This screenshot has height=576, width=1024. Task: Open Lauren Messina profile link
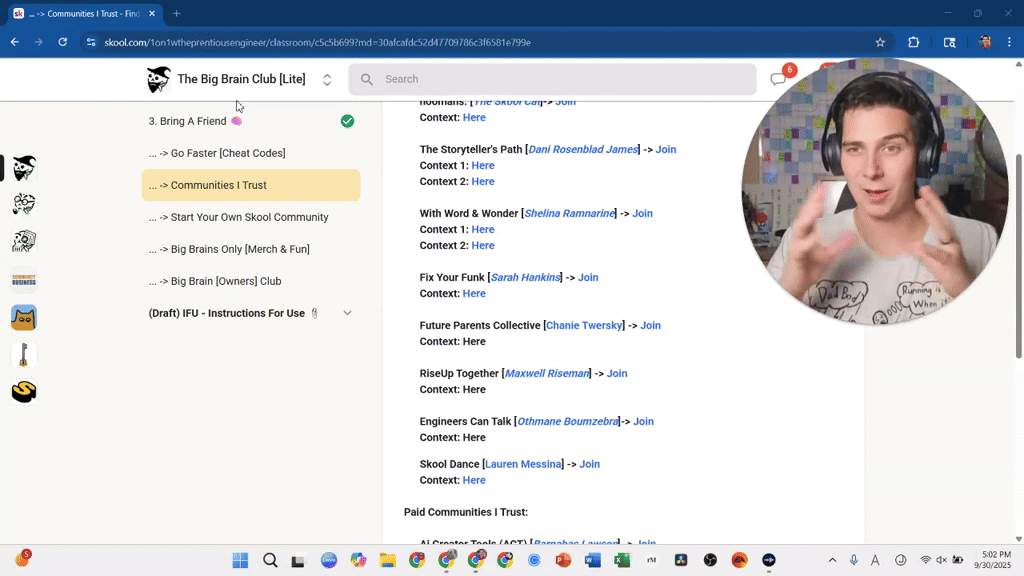523,464
